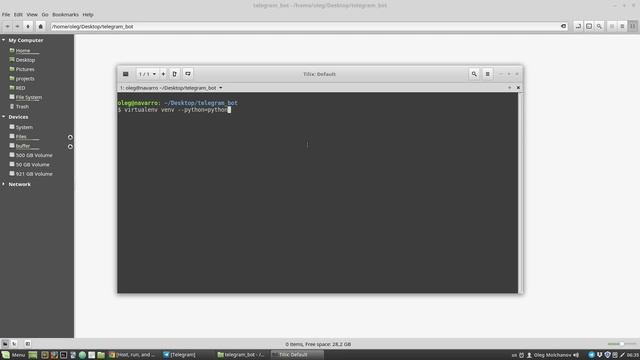The width and height of the screenshot is (640, 360).
Task: Open Pictures in the sidebar
Action: pyautogui.click(x=25, y=69)
